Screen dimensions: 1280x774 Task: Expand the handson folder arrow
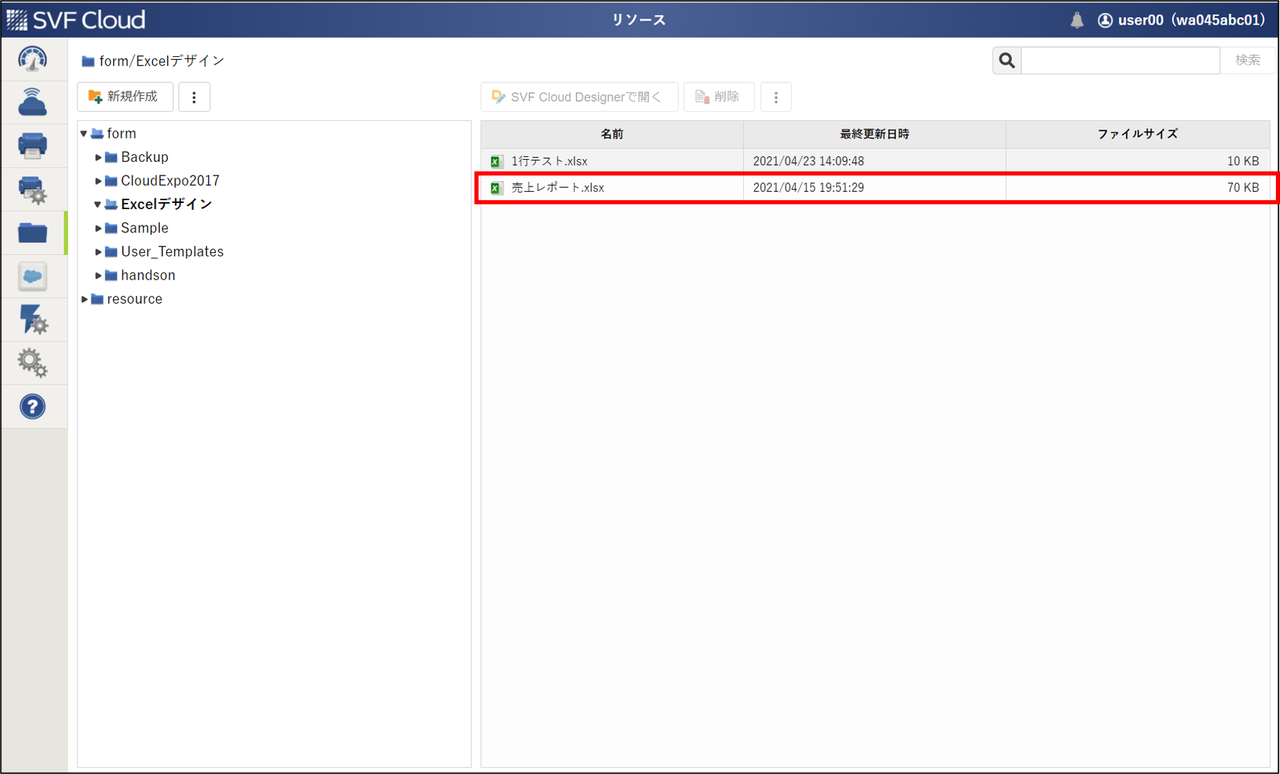pyautogui.click(x=98, y=275)
